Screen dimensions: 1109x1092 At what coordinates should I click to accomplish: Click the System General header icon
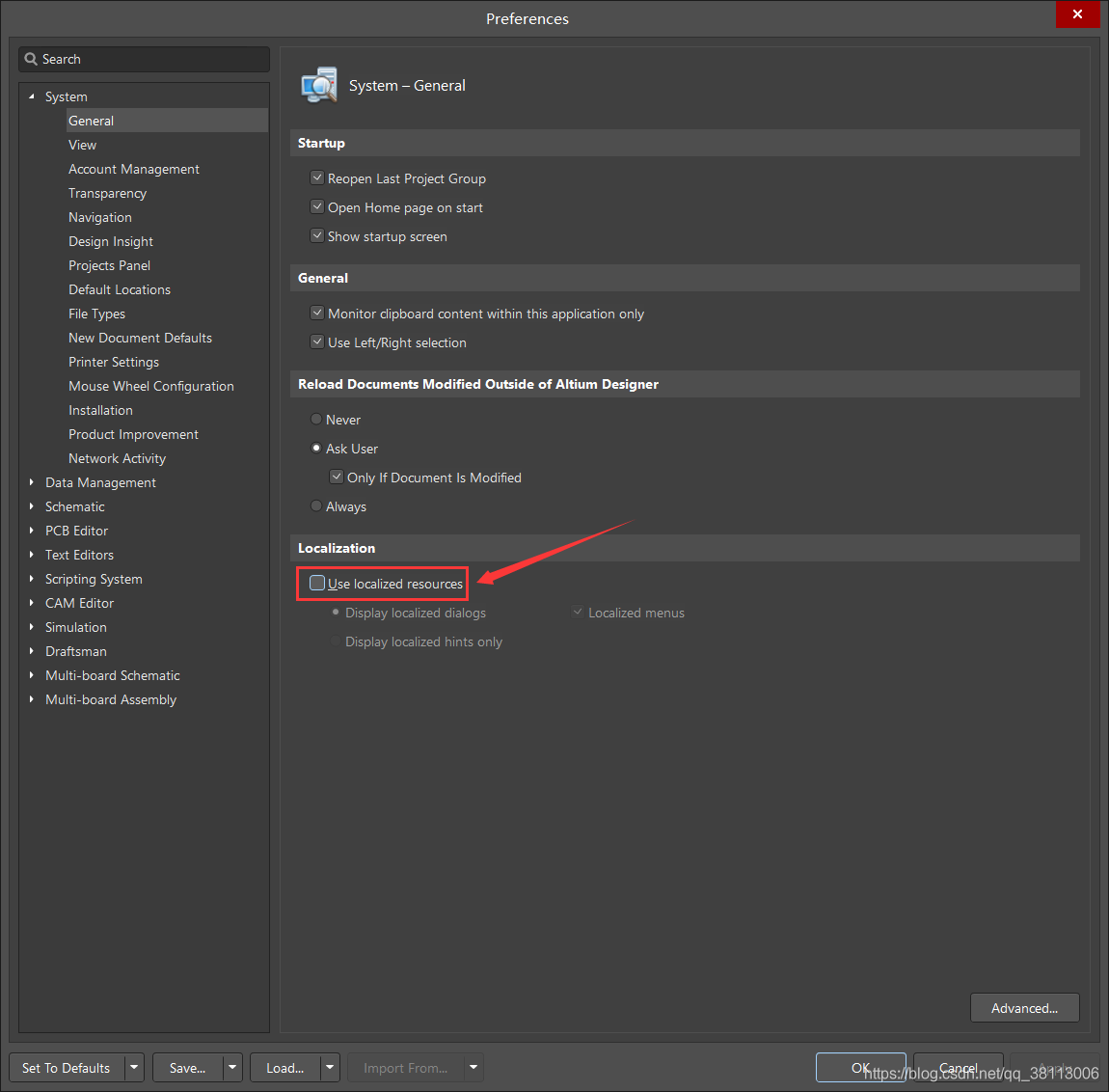point(319,86)
